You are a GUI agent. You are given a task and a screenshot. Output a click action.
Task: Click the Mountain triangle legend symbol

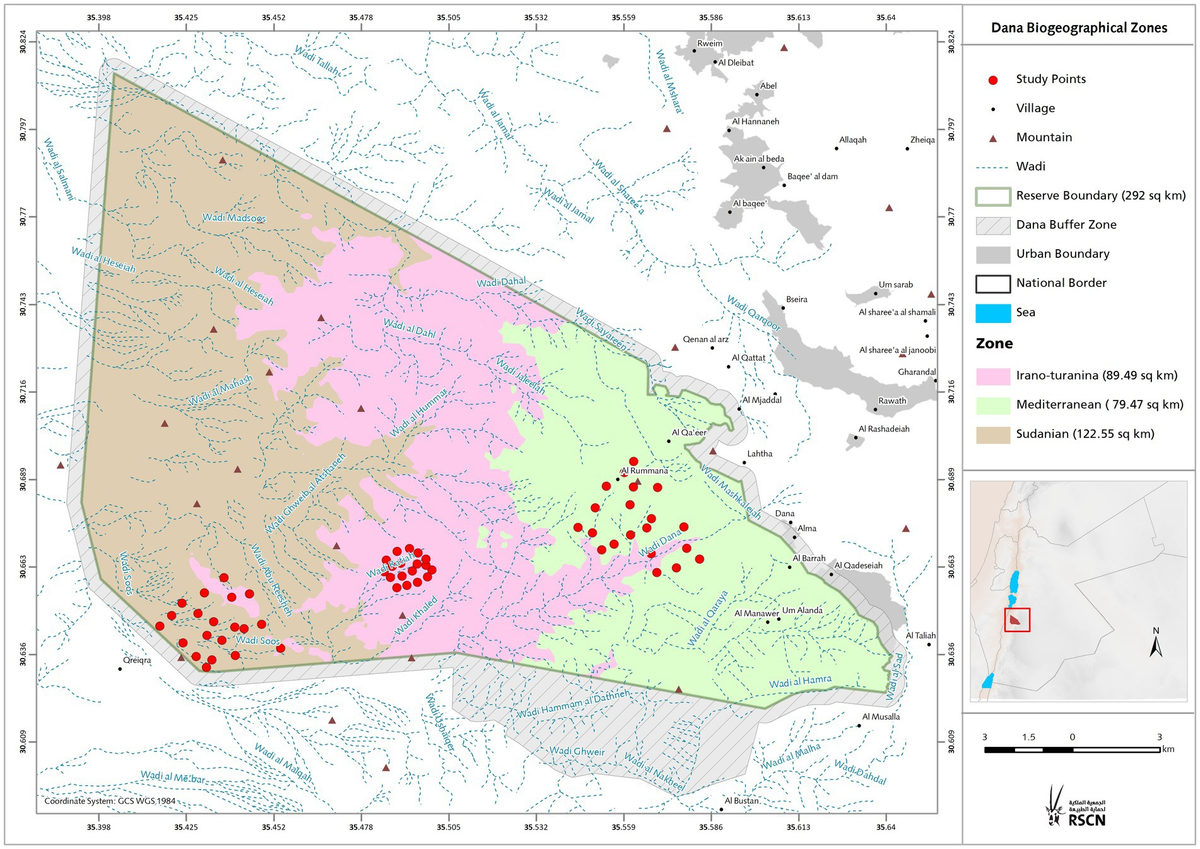pyautogui.click(x=993, y=137)
